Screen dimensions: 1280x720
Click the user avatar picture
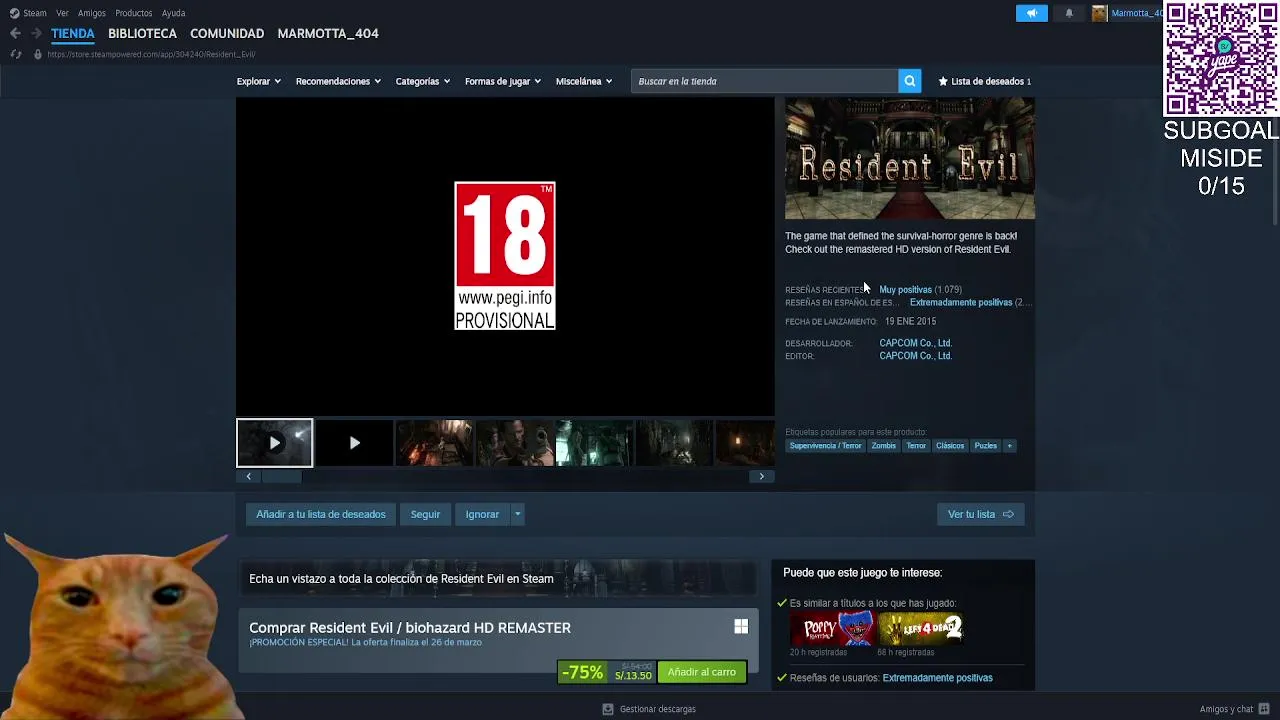pyautogui.click(x=1100, y=13)
